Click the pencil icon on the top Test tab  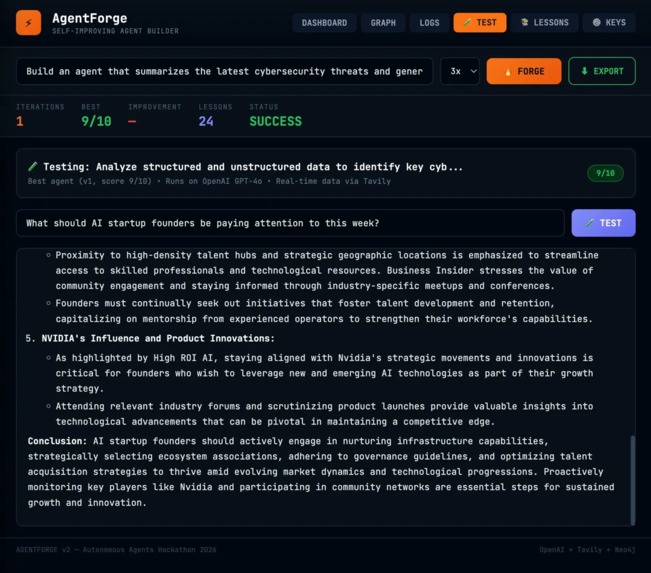(x=467, y=22)
